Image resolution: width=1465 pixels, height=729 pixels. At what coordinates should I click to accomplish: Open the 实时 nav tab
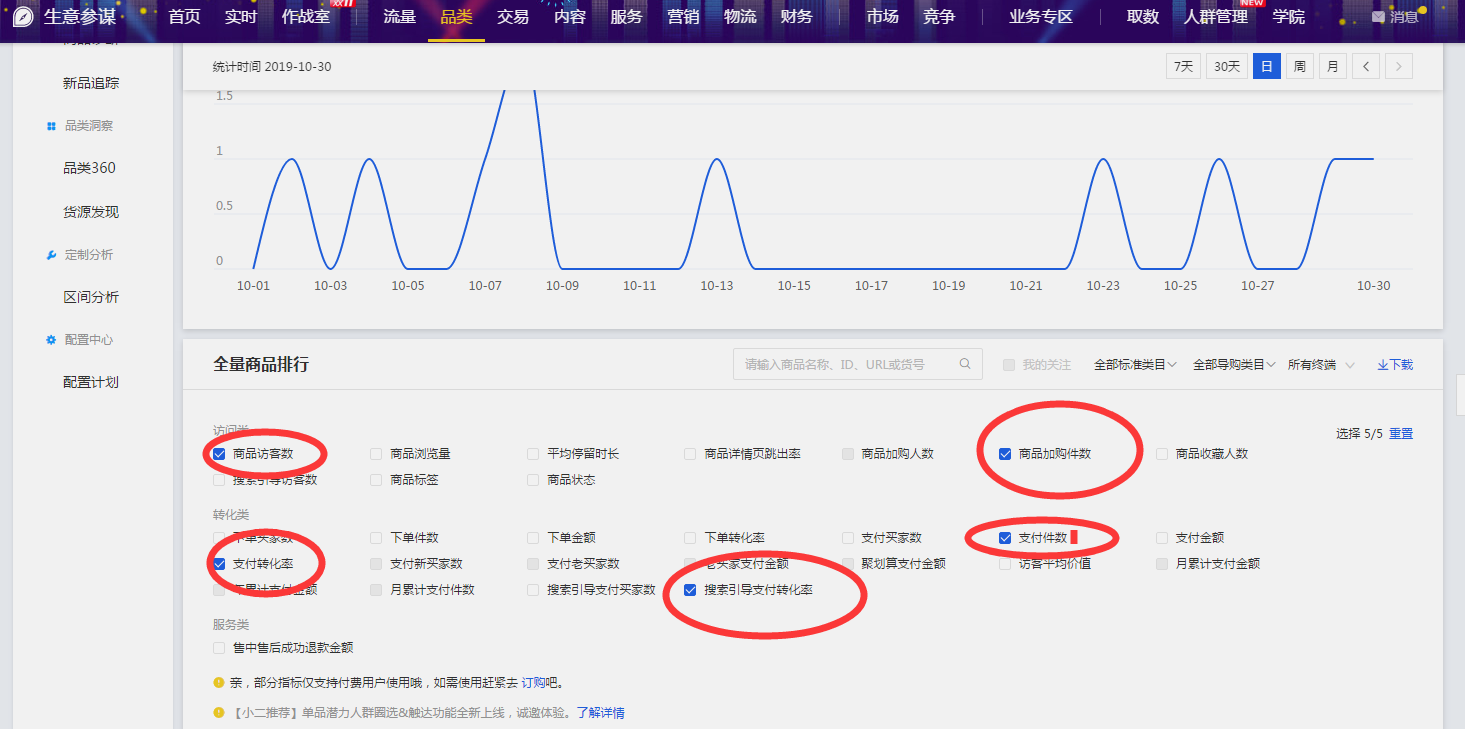[241, 17]
